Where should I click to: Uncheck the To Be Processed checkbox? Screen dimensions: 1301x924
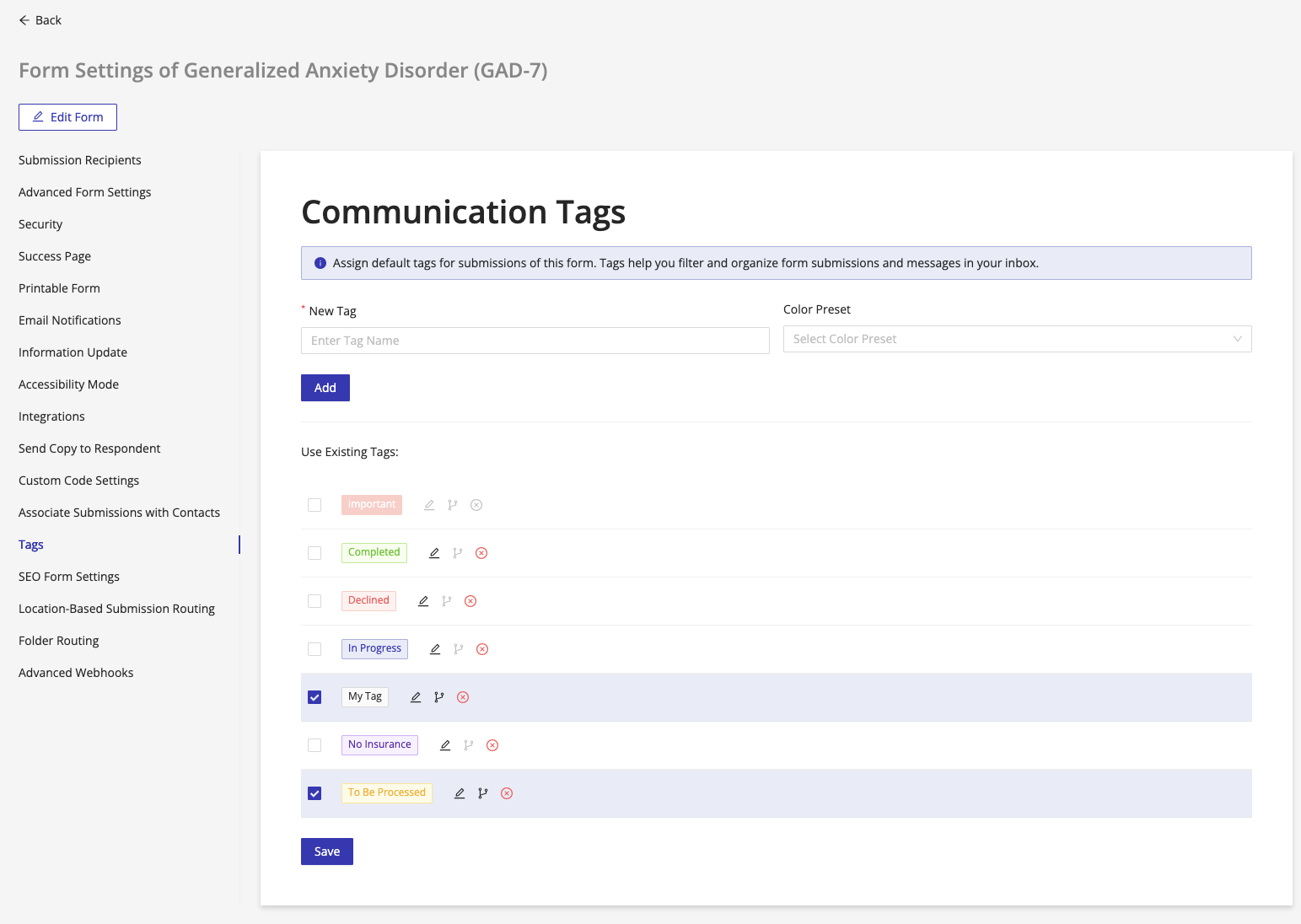pos(314,793)
